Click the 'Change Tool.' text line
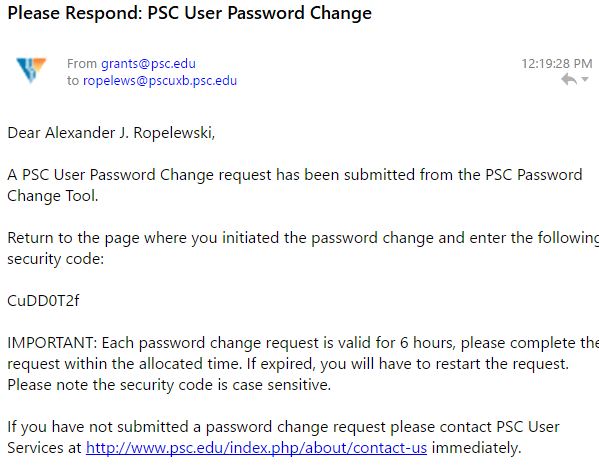The image size is (599, 473). tap(53, 196)
